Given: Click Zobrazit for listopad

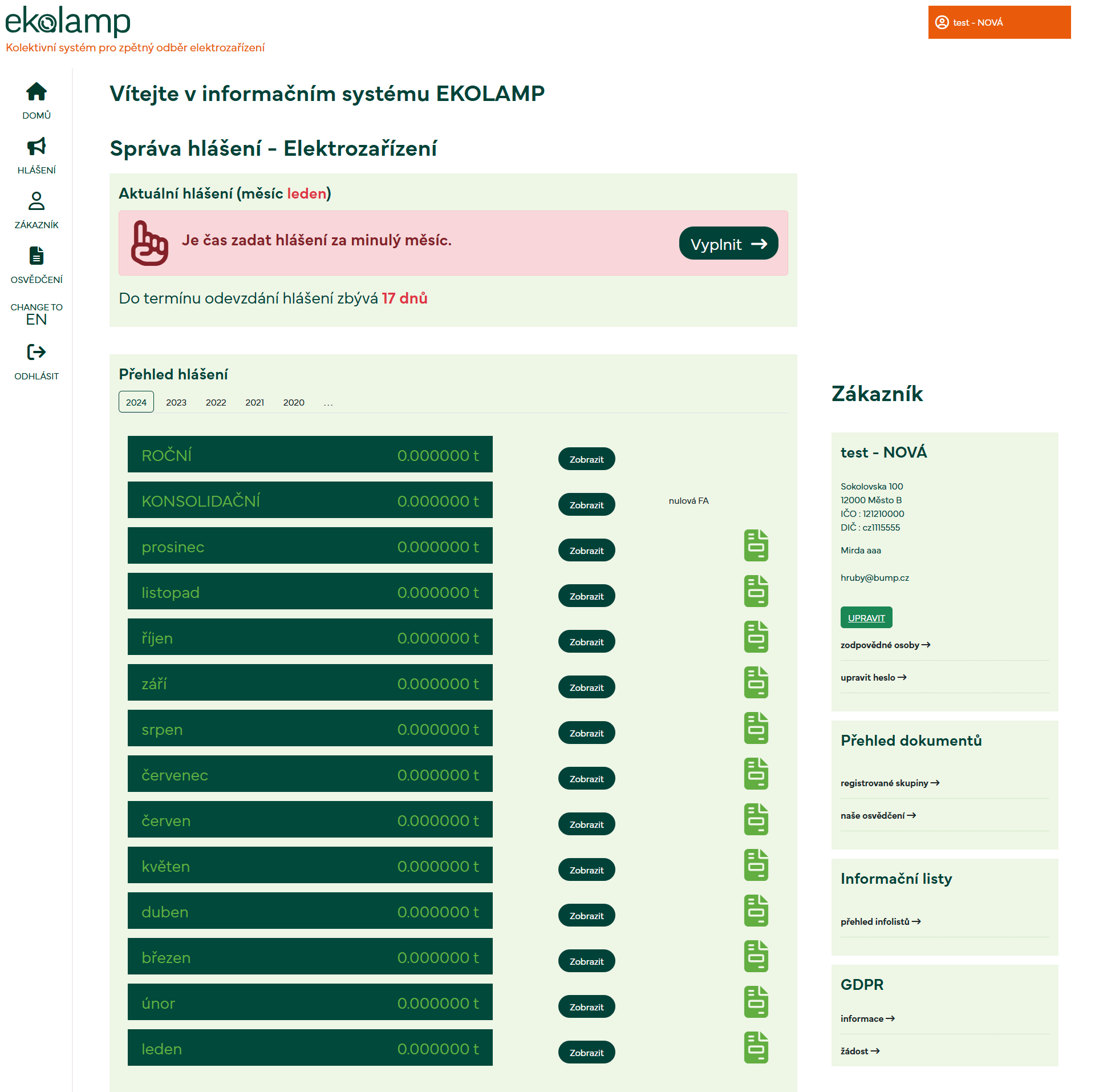Looking at the screenshot, I should [x=586, y=596].
